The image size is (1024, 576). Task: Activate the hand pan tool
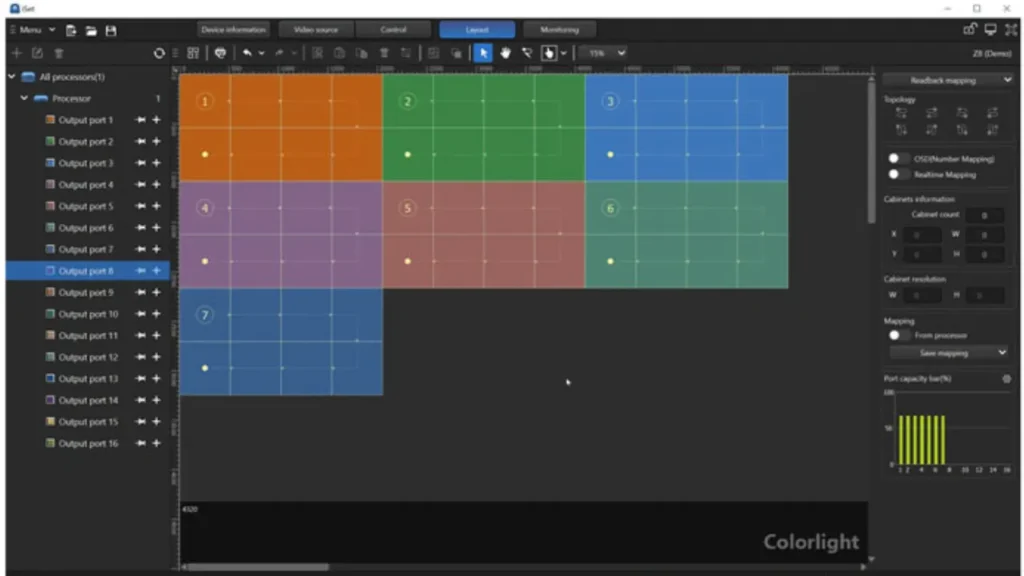506,53
